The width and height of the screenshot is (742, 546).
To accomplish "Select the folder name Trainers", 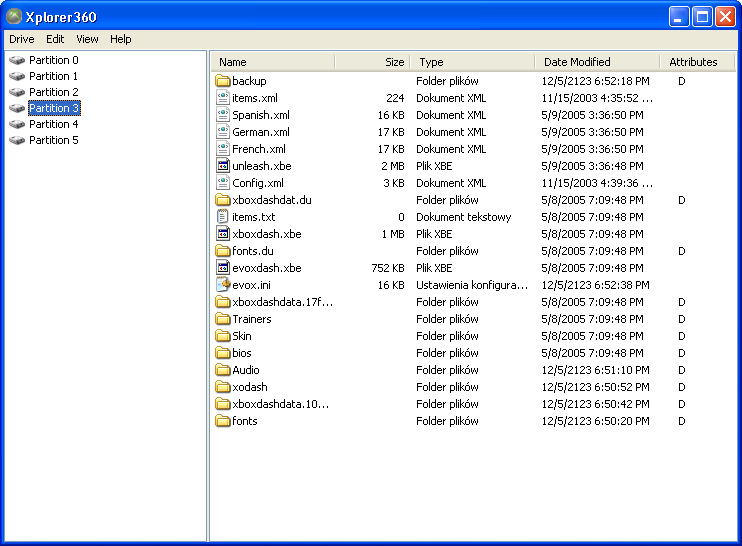I will tap(252, 319).
